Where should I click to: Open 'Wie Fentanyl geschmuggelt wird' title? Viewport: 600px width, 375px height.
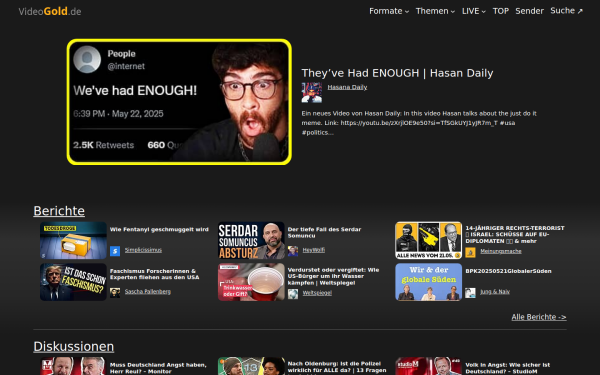(x=159, y=230)
